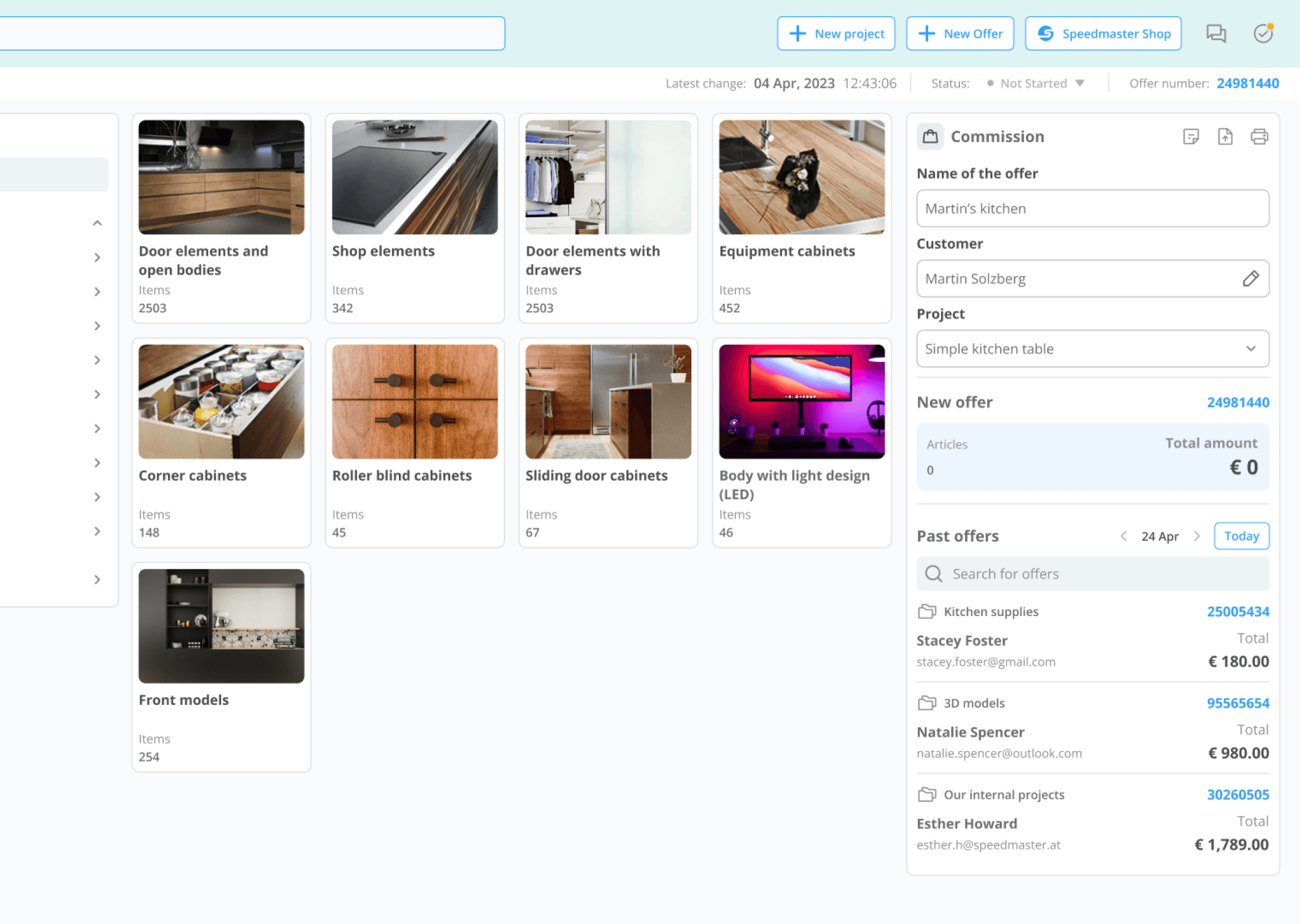Open Sliding door cabinets category
The width and height of the screenshot is (1300, 924).
pos(608,443)
